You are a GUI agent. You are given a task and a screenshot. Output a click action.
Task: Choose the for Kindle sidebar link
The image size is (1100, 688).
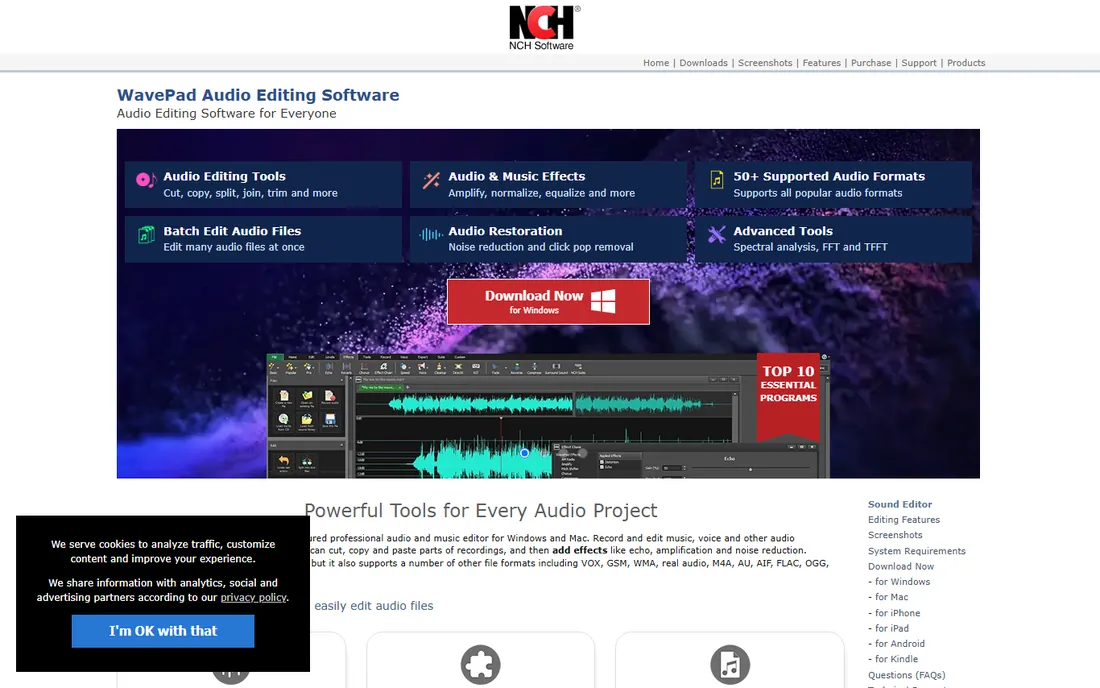pos(897,659)
